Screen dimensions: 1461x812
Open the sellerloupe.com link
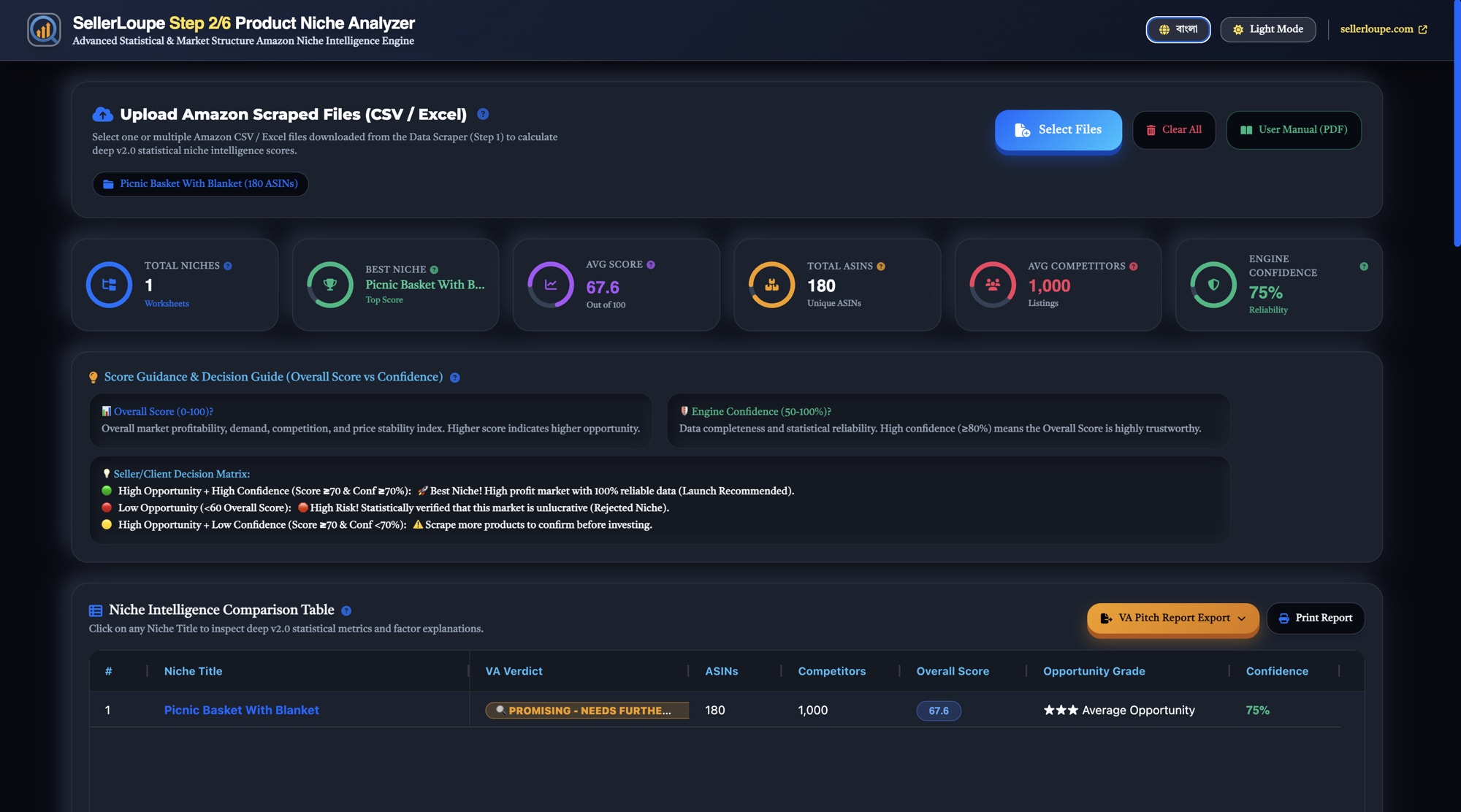click(x=1383, y=29)
